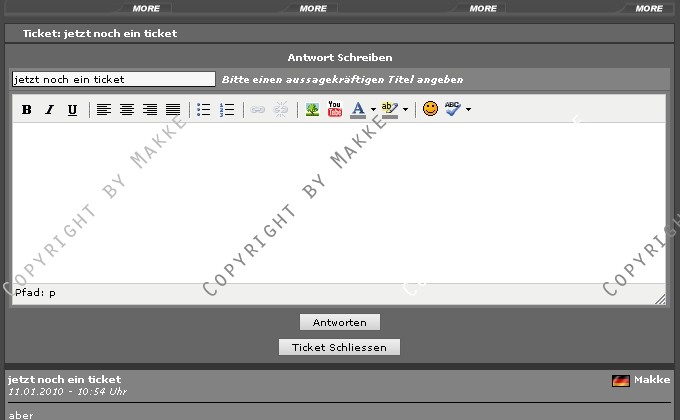Open the first MORE tab at top
The width and height of the screenshot is (680, 420).
coord(146,8)
